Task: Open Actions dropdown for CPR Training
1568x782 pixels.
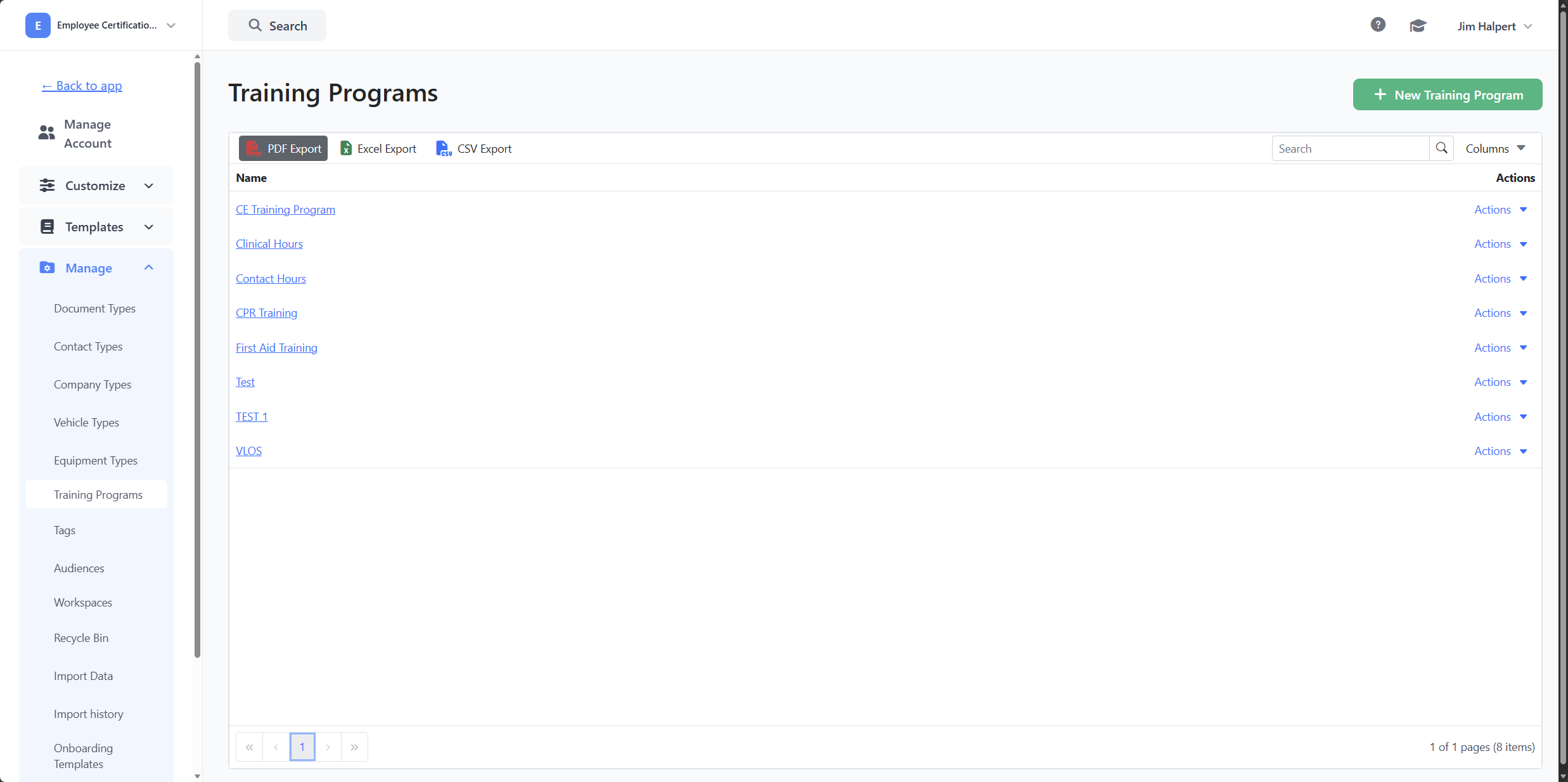Action: tap(1501, 313)
